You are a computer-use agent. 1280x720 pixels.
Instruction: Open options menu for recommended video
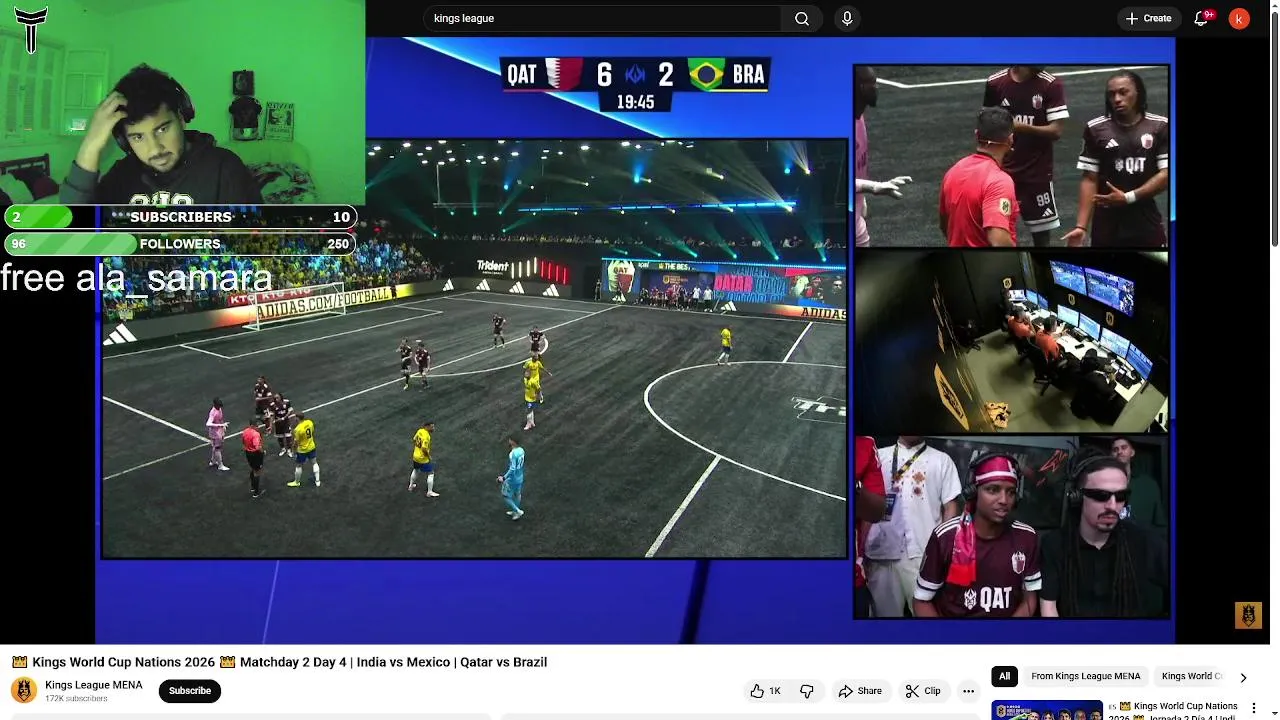coord(1253,708)
